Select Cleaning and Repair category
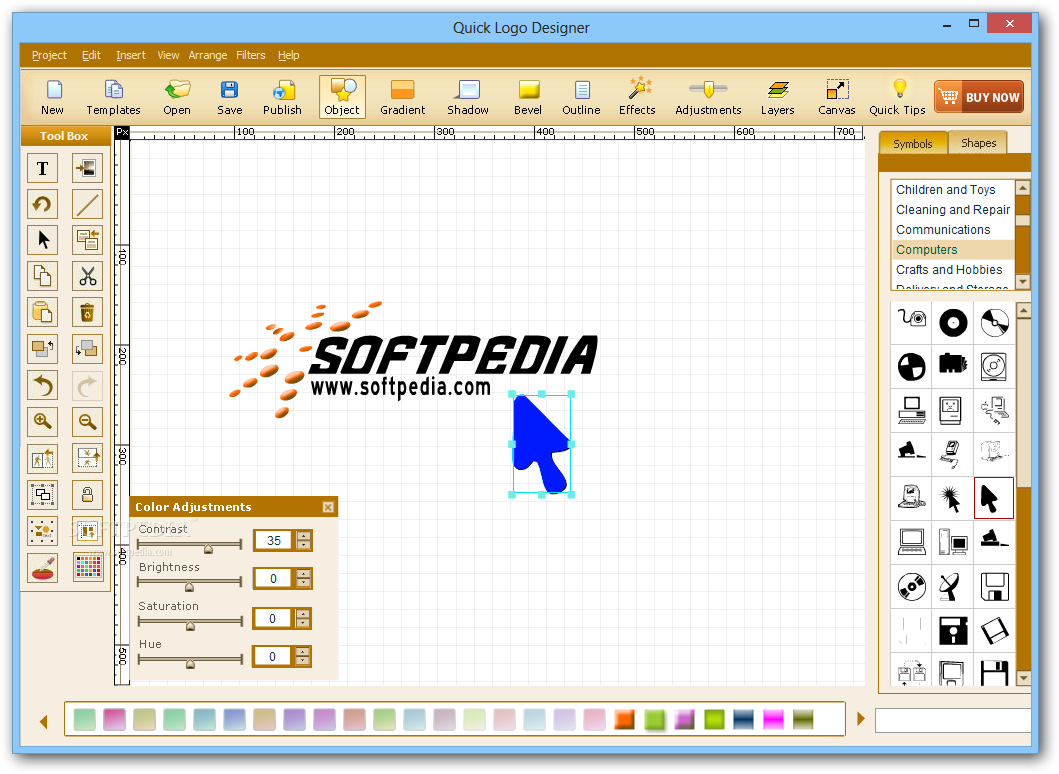1059x774 pixels. coord(953,210)
